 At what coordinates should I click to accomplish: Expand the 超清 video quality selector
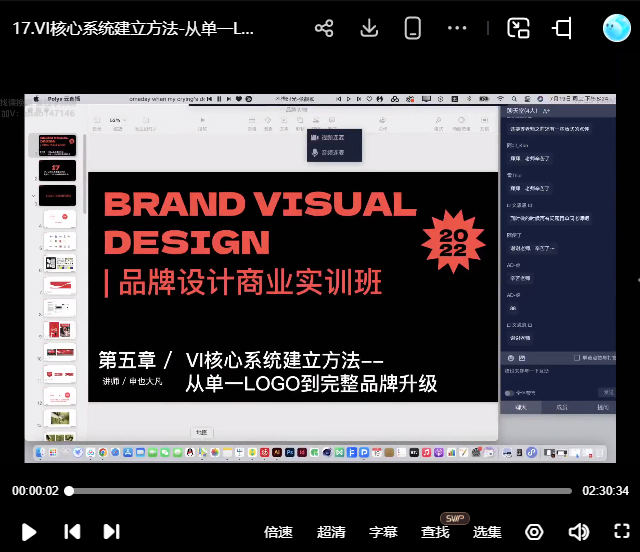[331, 532]
